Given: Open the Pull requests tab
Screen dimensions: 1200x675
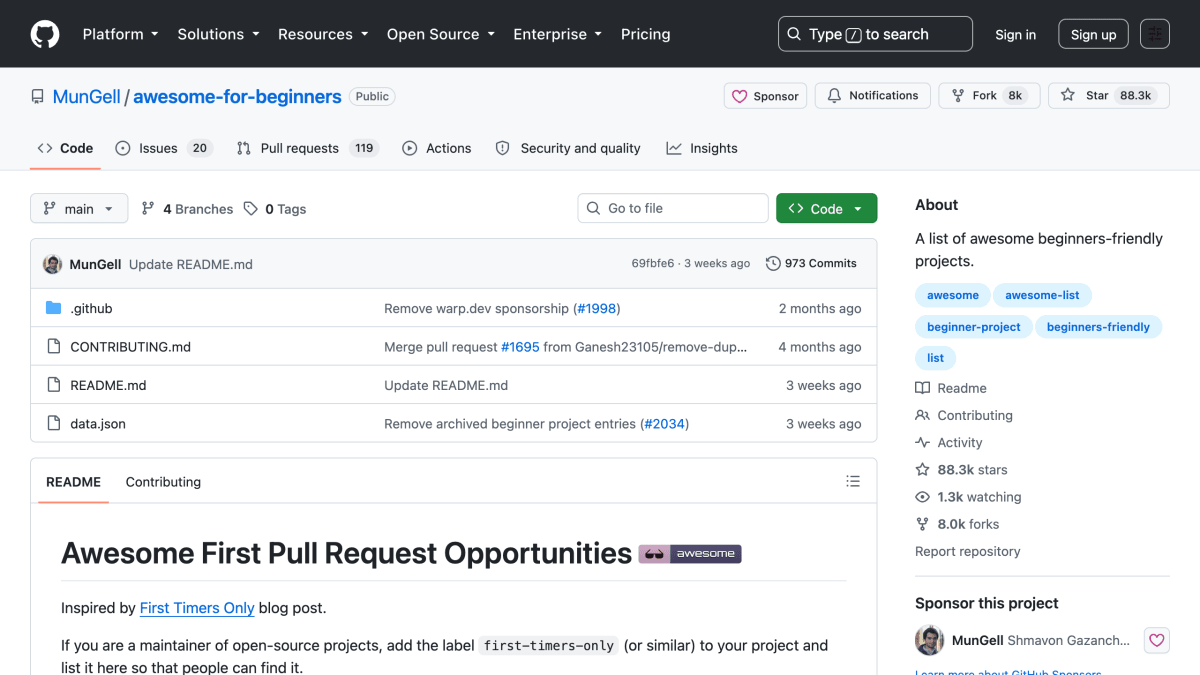Looking at the screenshot, I should point(306,148).
